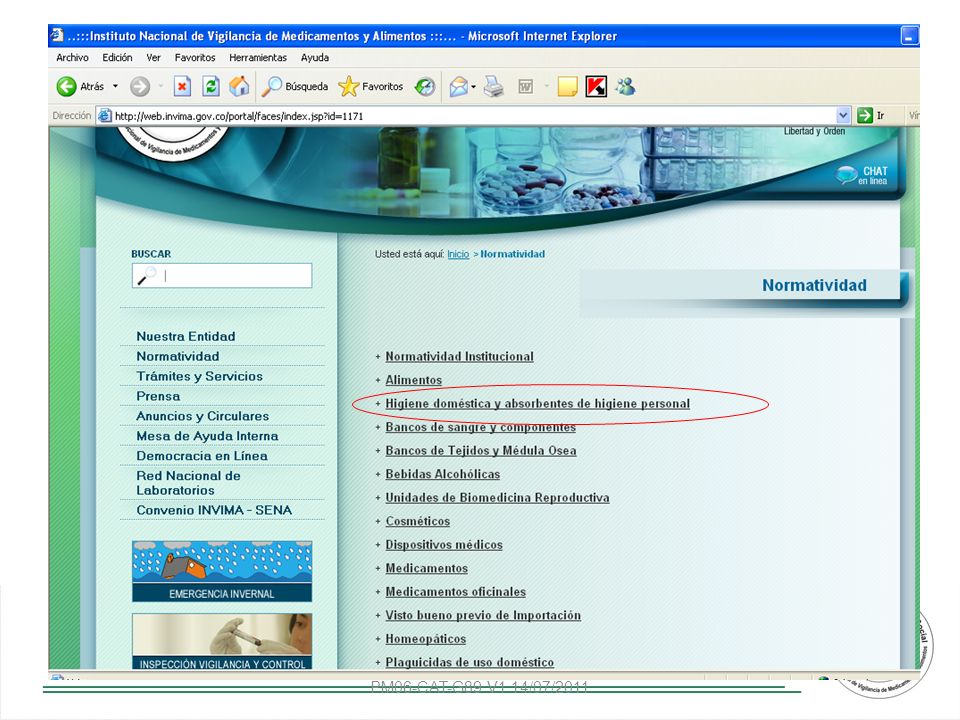The height and width of the screenshot is (720, 960).
Task: Minimize the Internet Explorer window
Action: click(909, 36)
